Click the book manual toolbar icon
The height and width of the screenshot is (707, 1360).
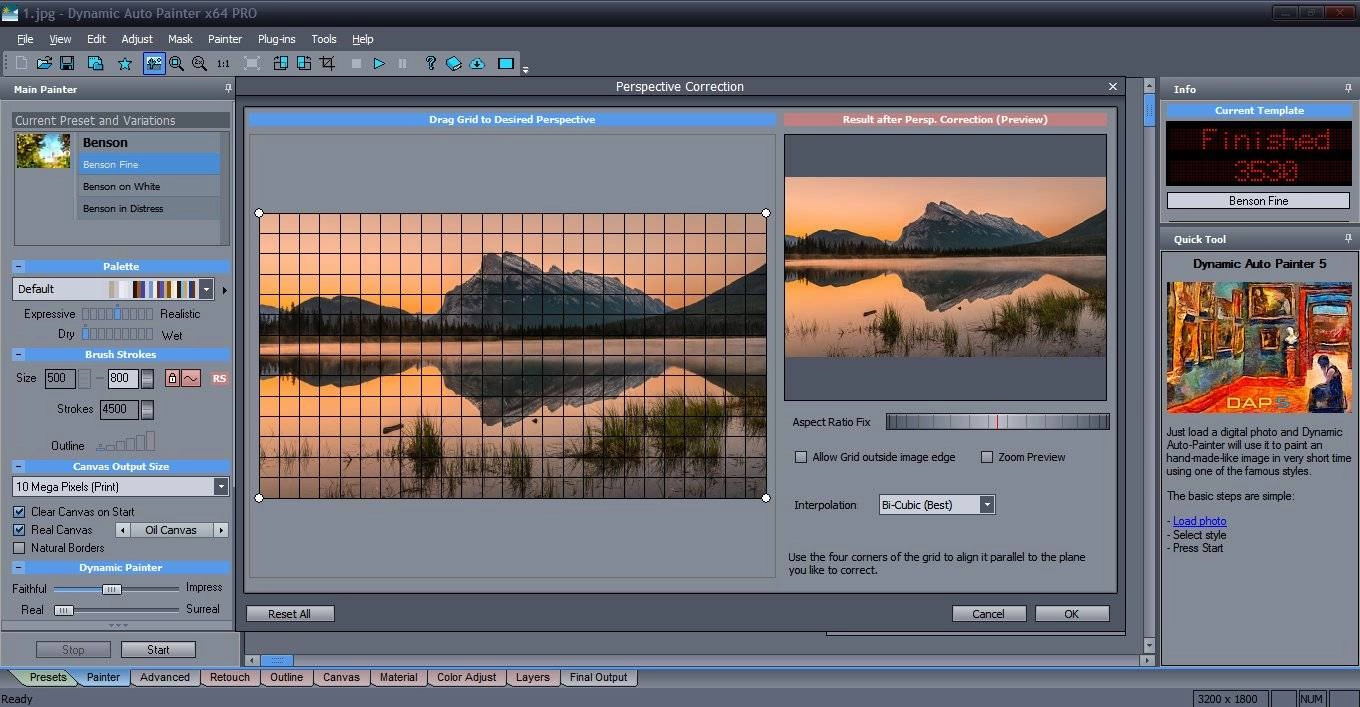coord(454,63)
